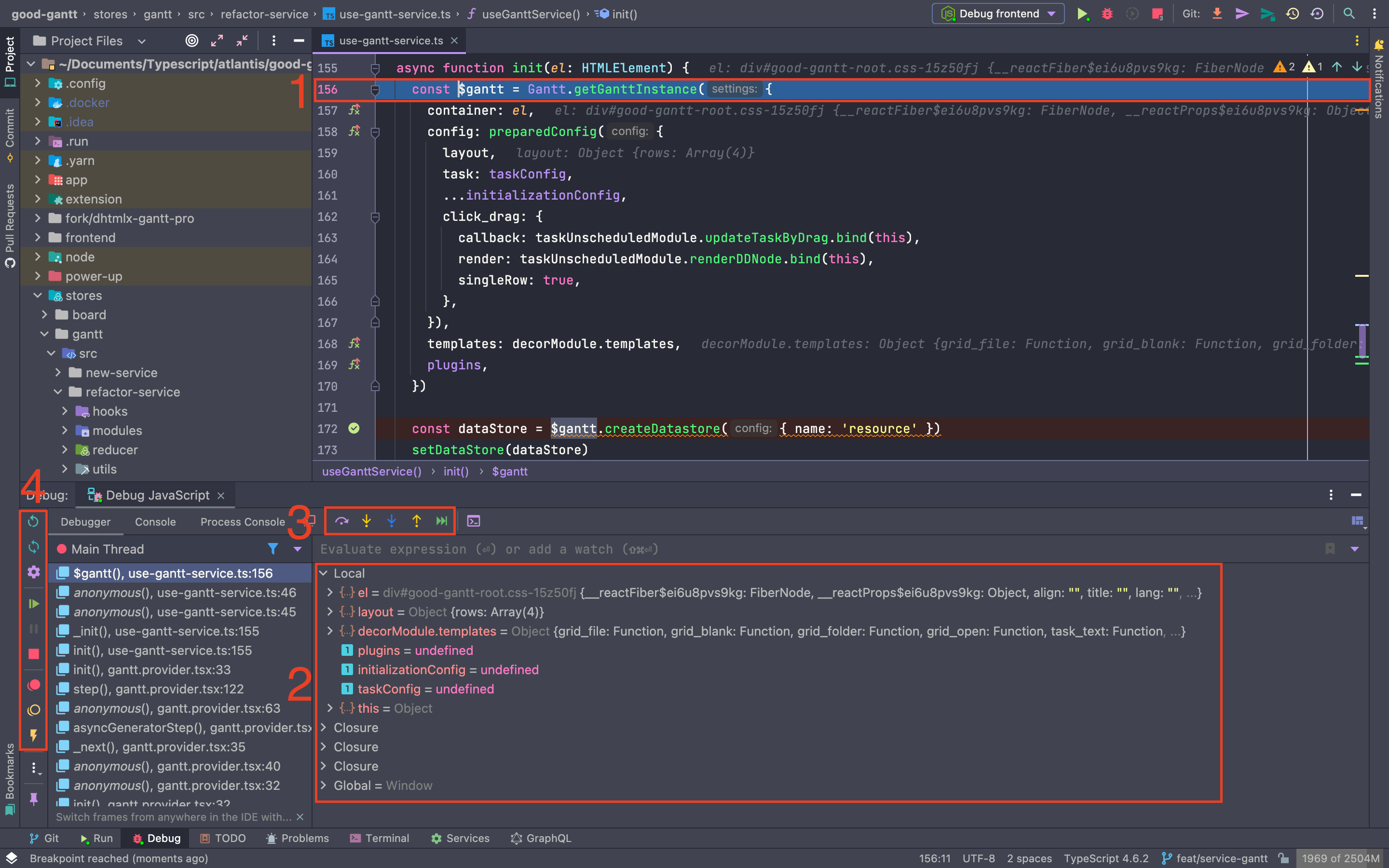The image size is (1389, 868).
Task: Open the Git tool window button
Action: (44, 838)
